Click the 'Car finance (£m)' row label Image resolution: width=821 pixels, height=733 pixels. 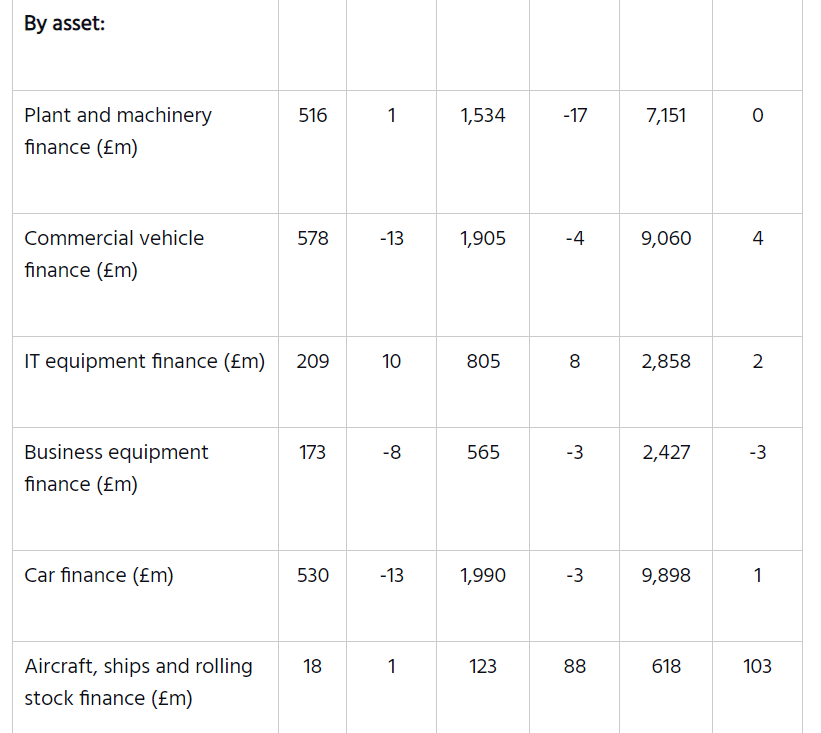[99, 575]
